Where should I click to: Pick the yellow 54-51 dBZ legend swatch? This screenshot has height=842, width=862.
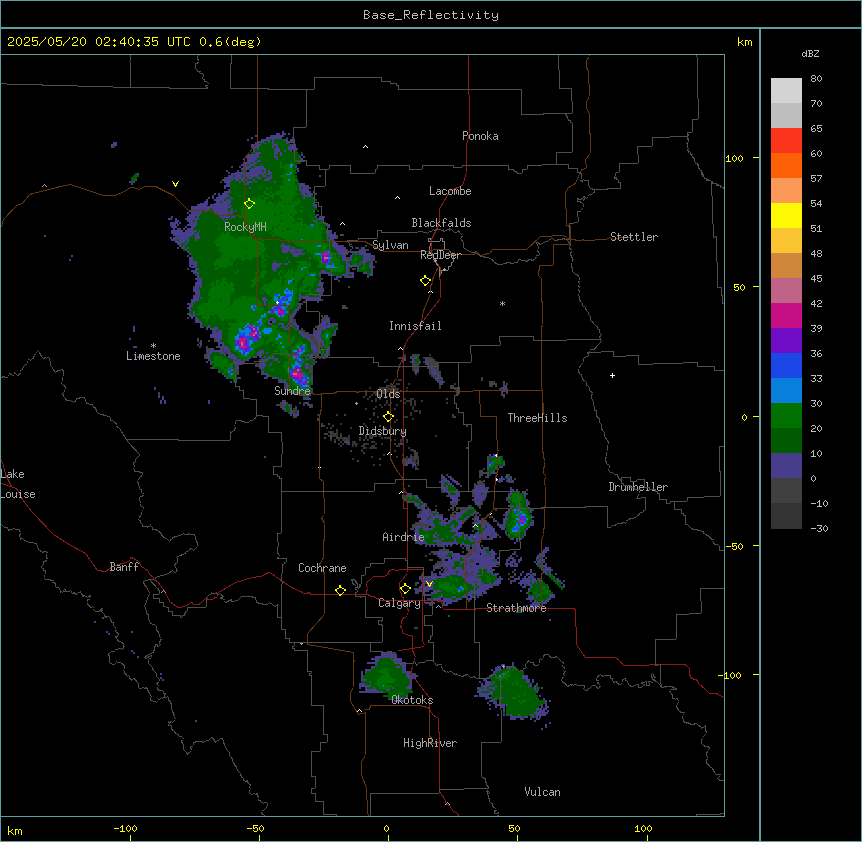tap(786, 215)
